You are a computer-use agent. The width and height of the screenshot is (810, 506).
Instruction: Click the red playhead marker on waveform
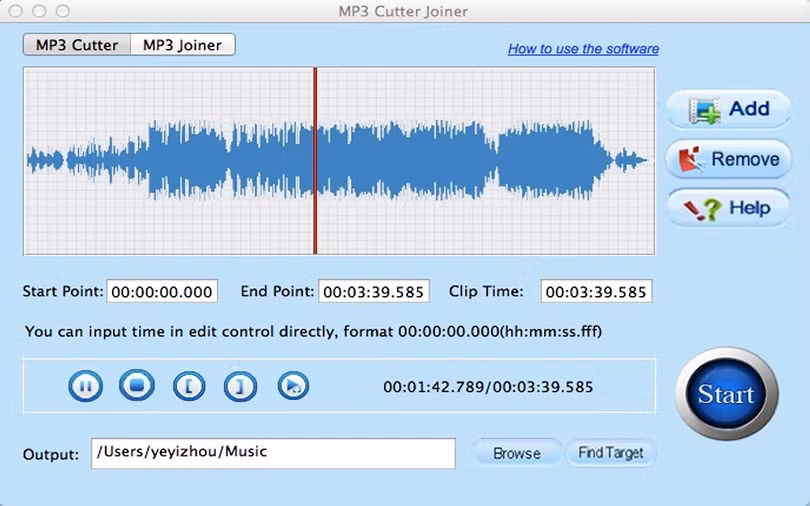[x=315, y=161]
